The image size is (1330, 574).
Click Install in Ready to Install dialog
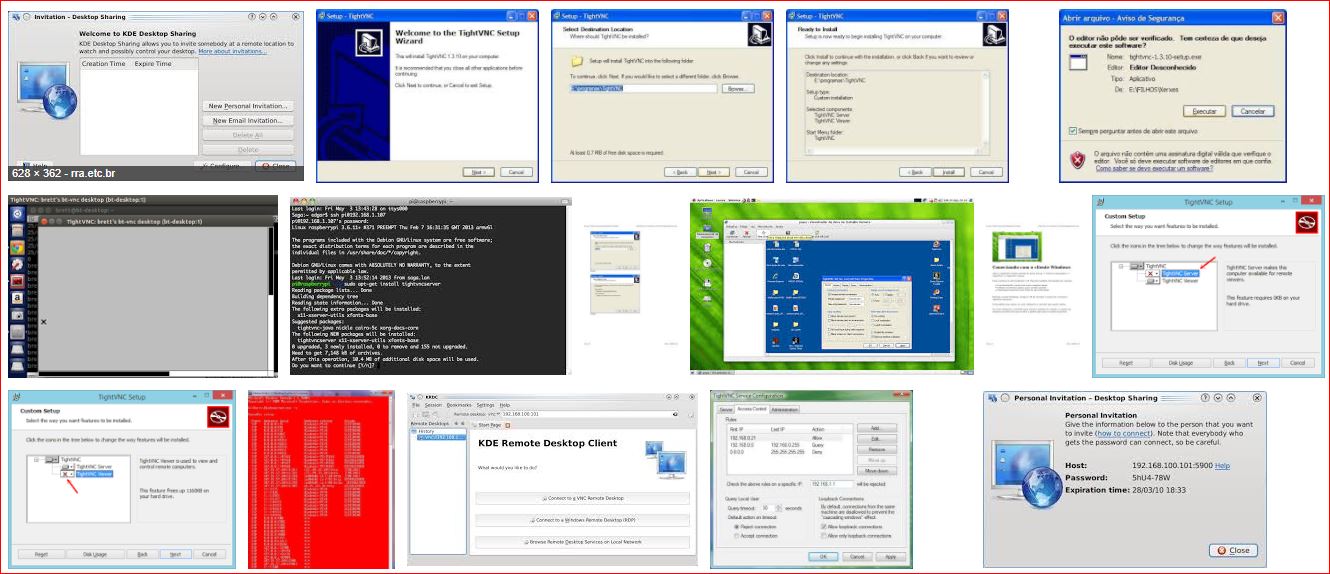[x=948, y=172]
